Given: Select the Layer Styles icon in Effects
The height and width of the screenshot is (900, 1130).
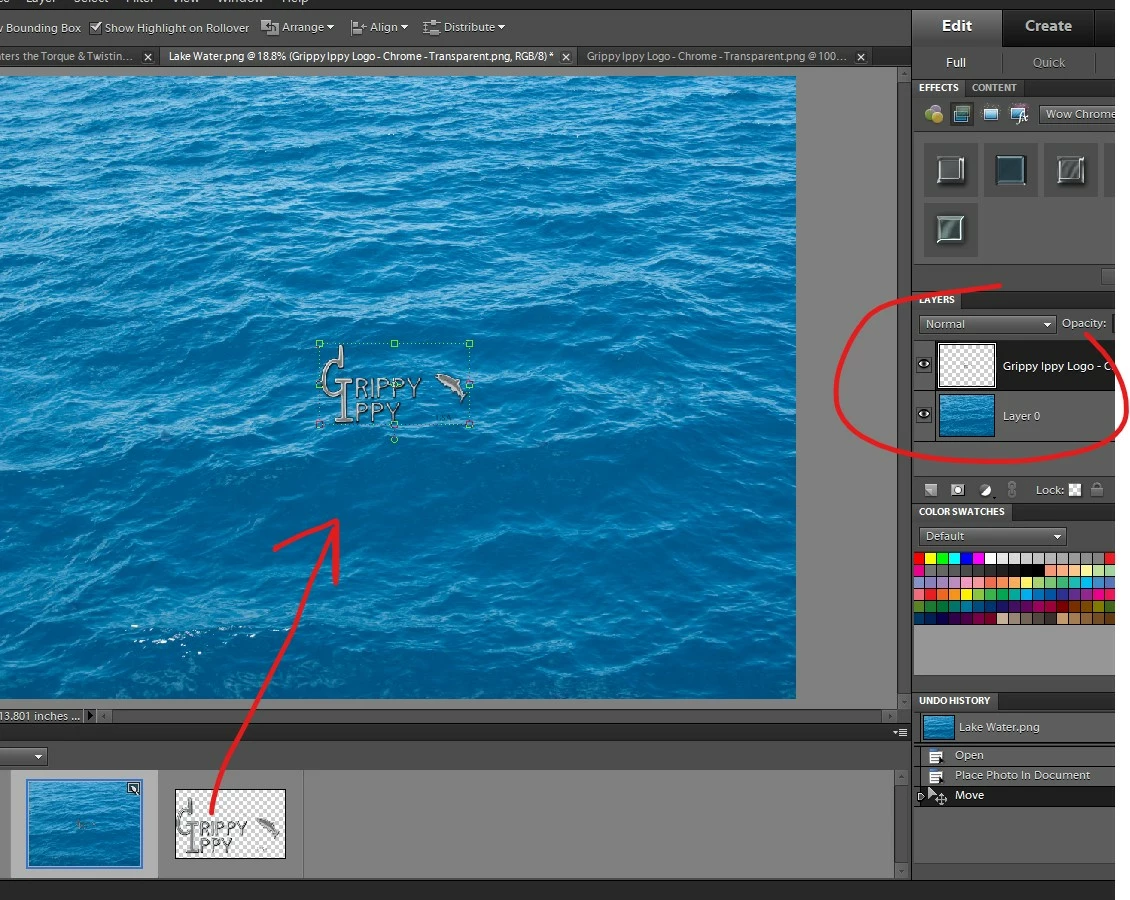Looking at the screenshot, I should click(x=961, y=114).
